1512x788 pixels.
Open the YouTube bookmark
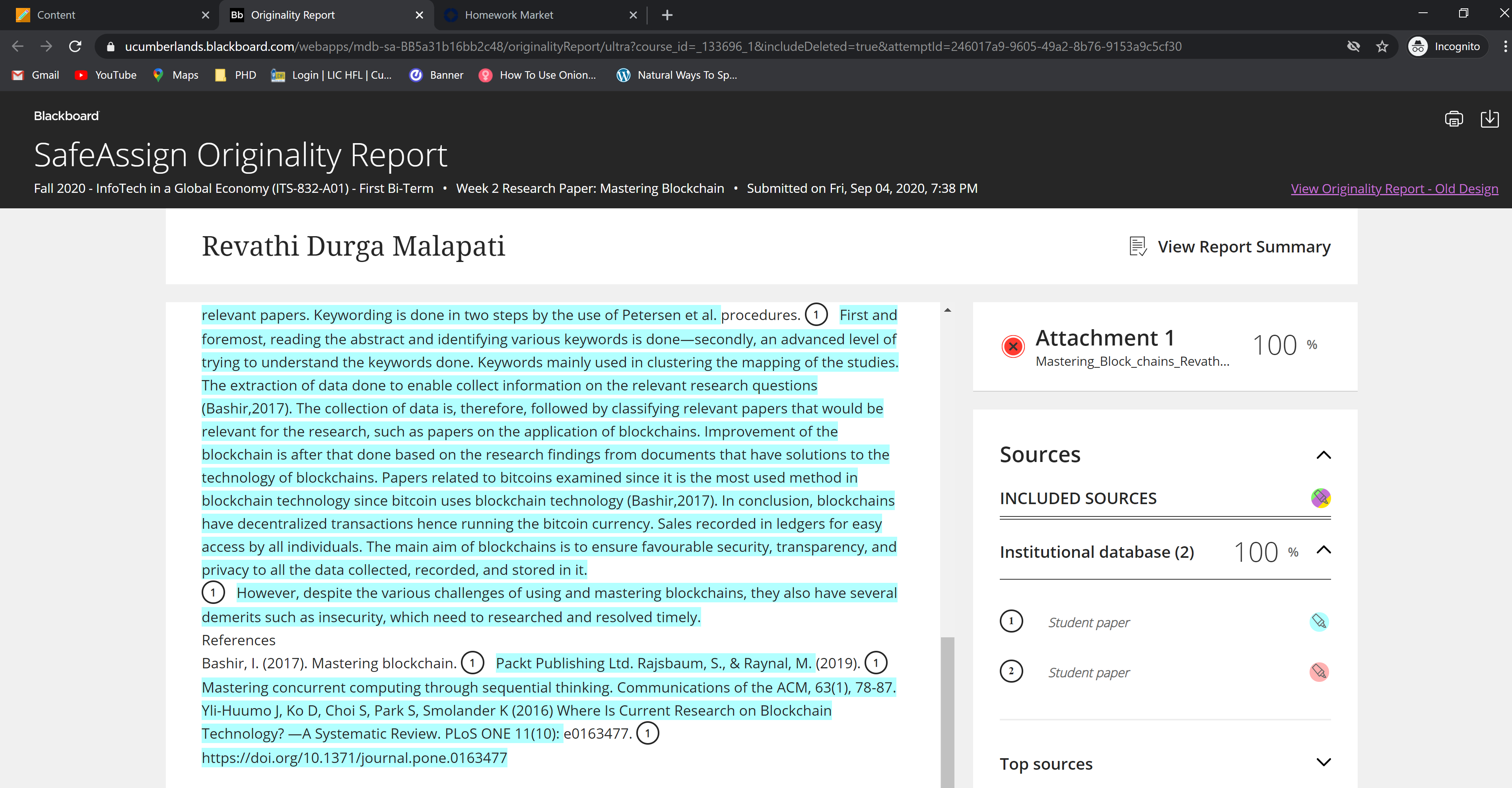coord(106,75)
